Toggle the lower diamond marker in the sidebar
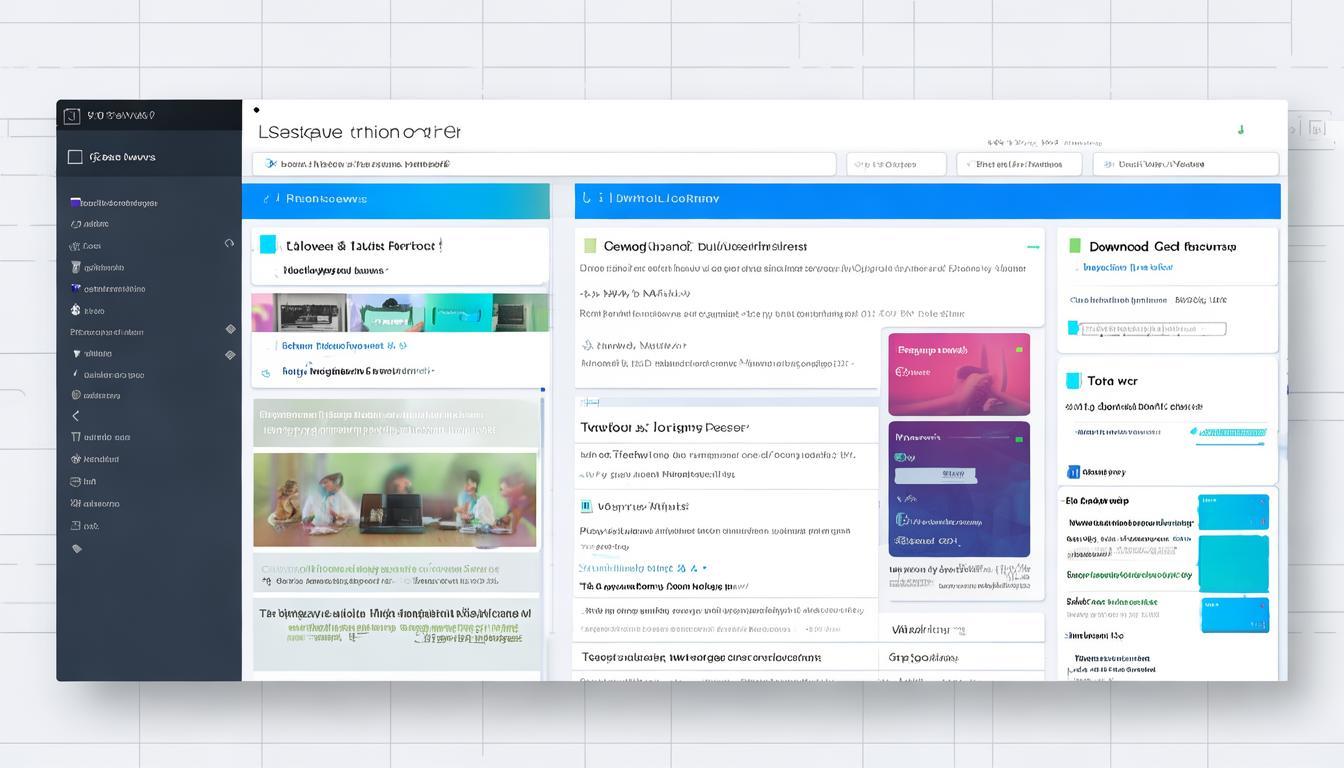The height and width of the screenshot is (768, 1344). [230, 354]
